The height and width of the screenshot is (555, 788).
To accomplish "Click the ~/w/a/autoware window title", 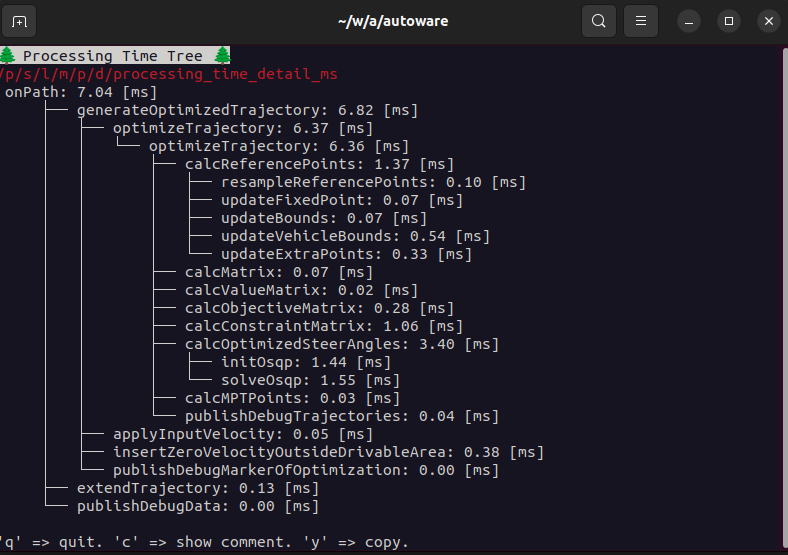I will click(x=393, y=21).
